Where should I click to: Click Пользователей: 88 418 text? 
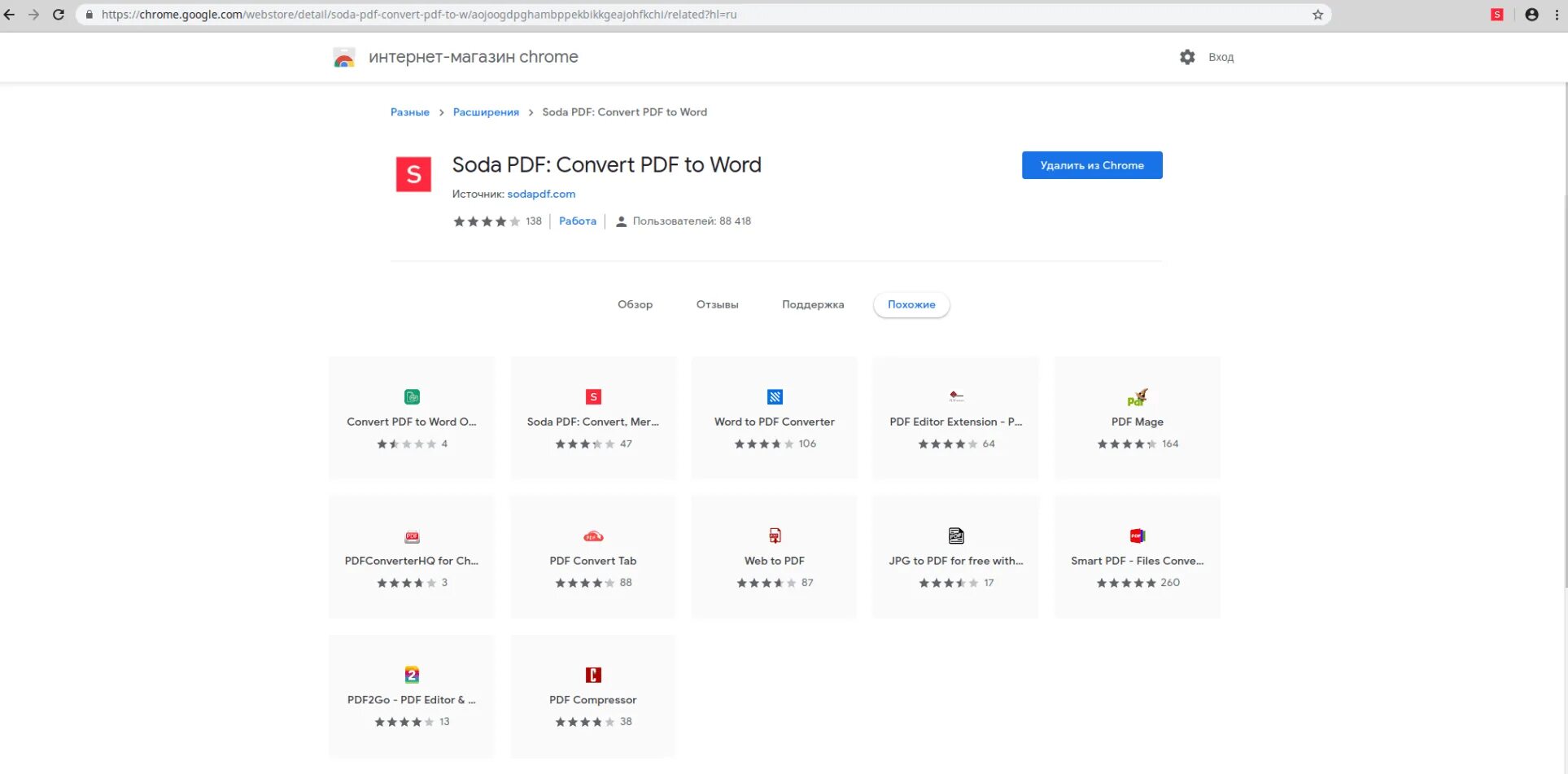[x=692, y=221]
